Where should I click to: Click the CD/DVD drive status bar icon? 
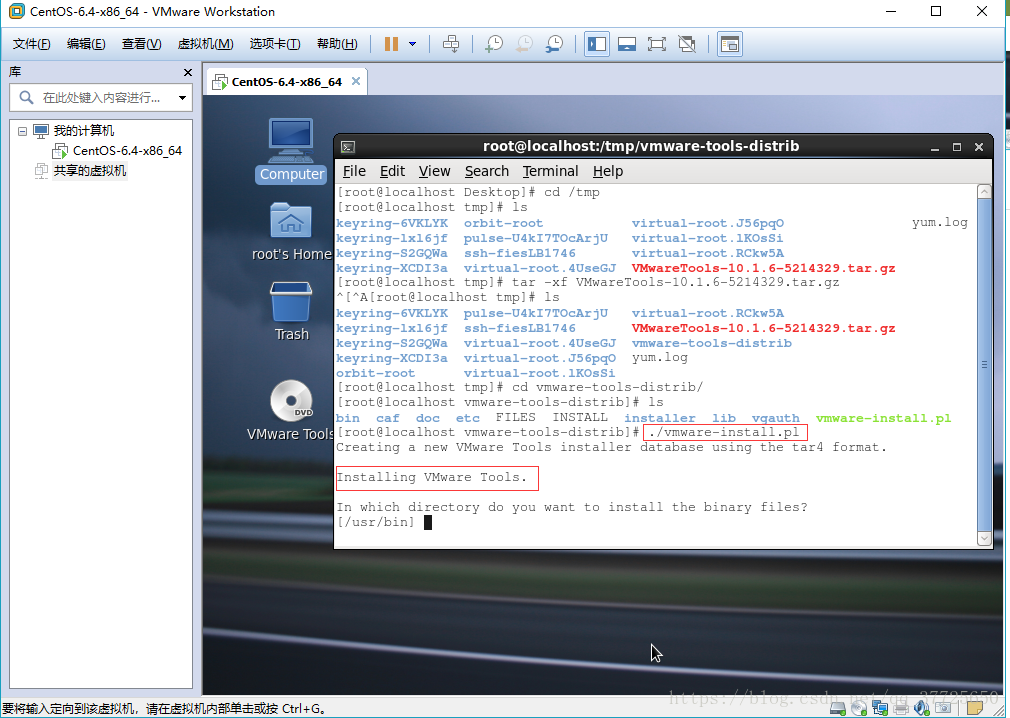click(x=859, y=709)
